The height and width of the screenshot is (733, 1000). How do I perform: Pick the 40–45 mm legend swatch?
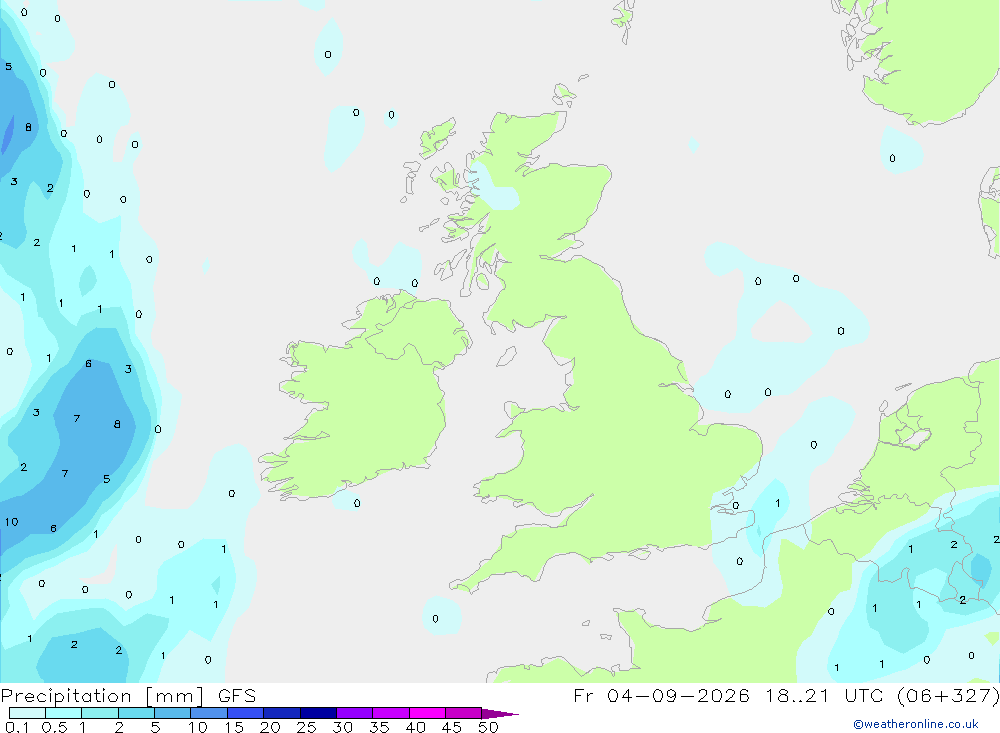coord(427,713)
